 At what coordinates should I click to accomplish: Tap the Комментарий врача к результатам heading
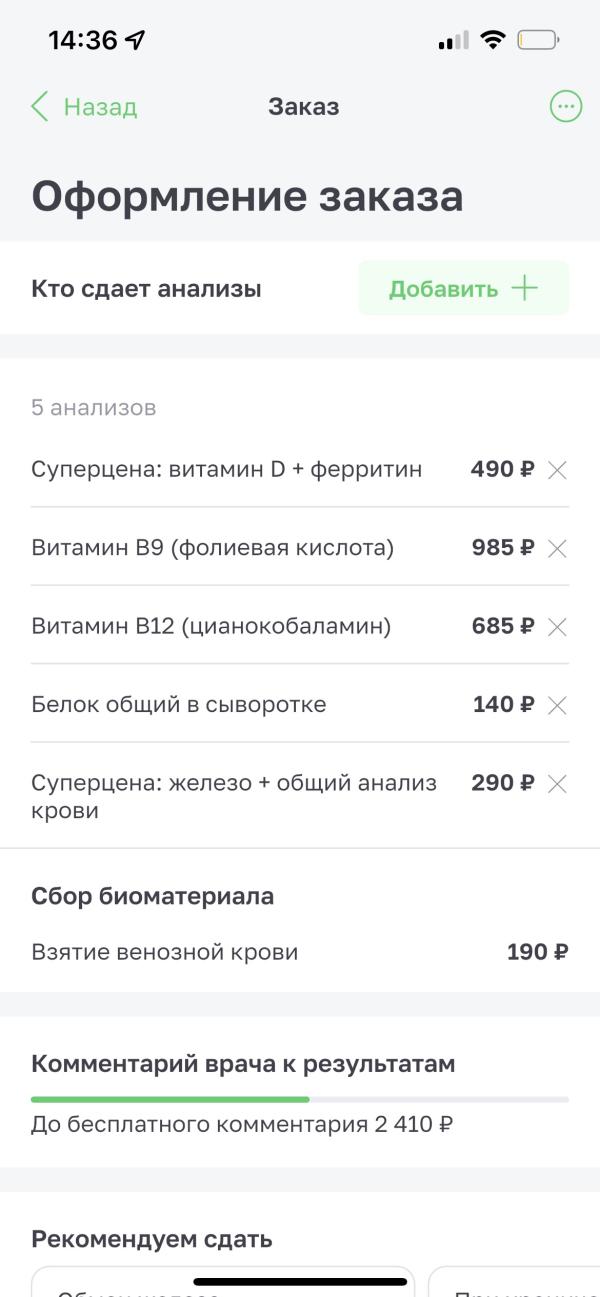[x=243, y=1064]
